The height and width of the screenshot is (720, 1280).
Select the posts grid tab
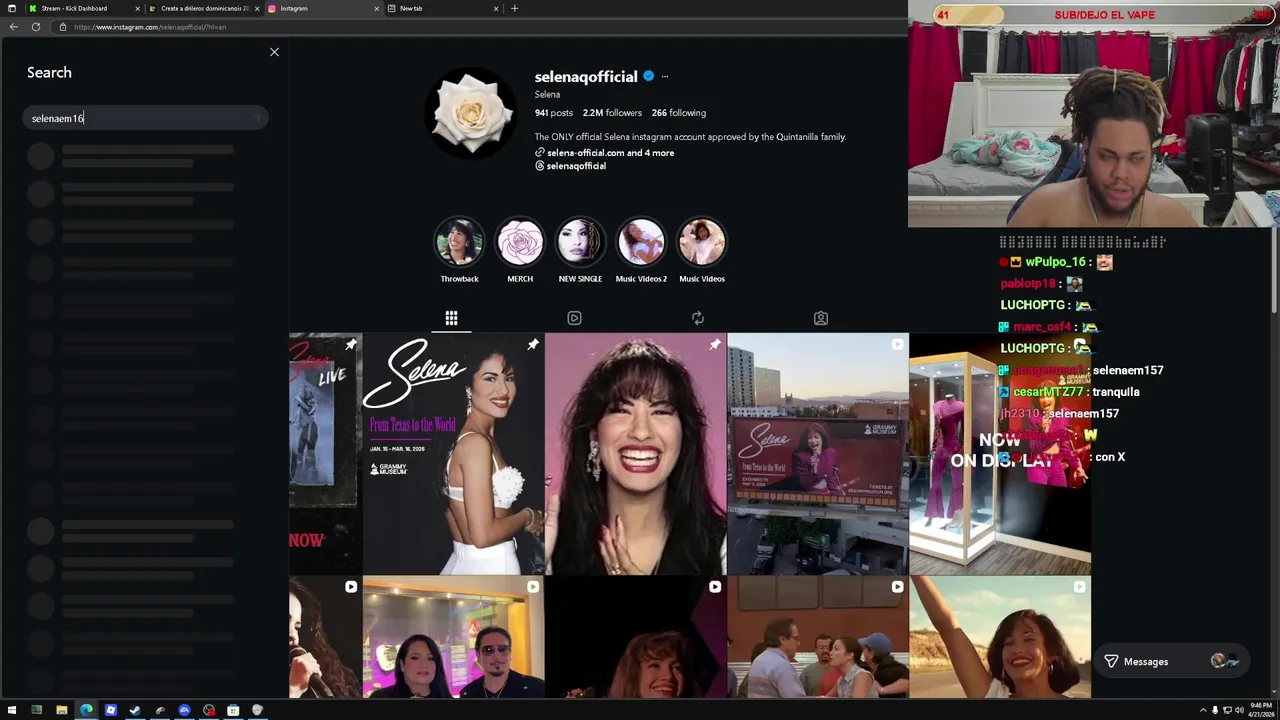(x=451, y=318)
